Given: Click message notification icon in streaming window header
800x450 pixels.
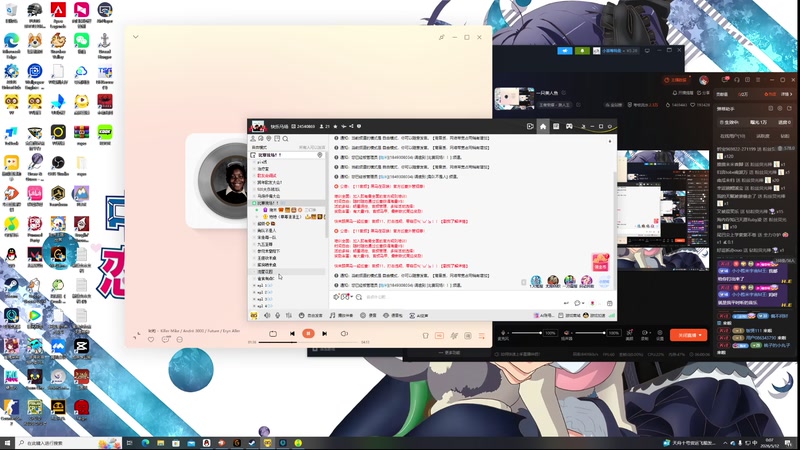Looking at the screenshot, I should tap(725, 80).
